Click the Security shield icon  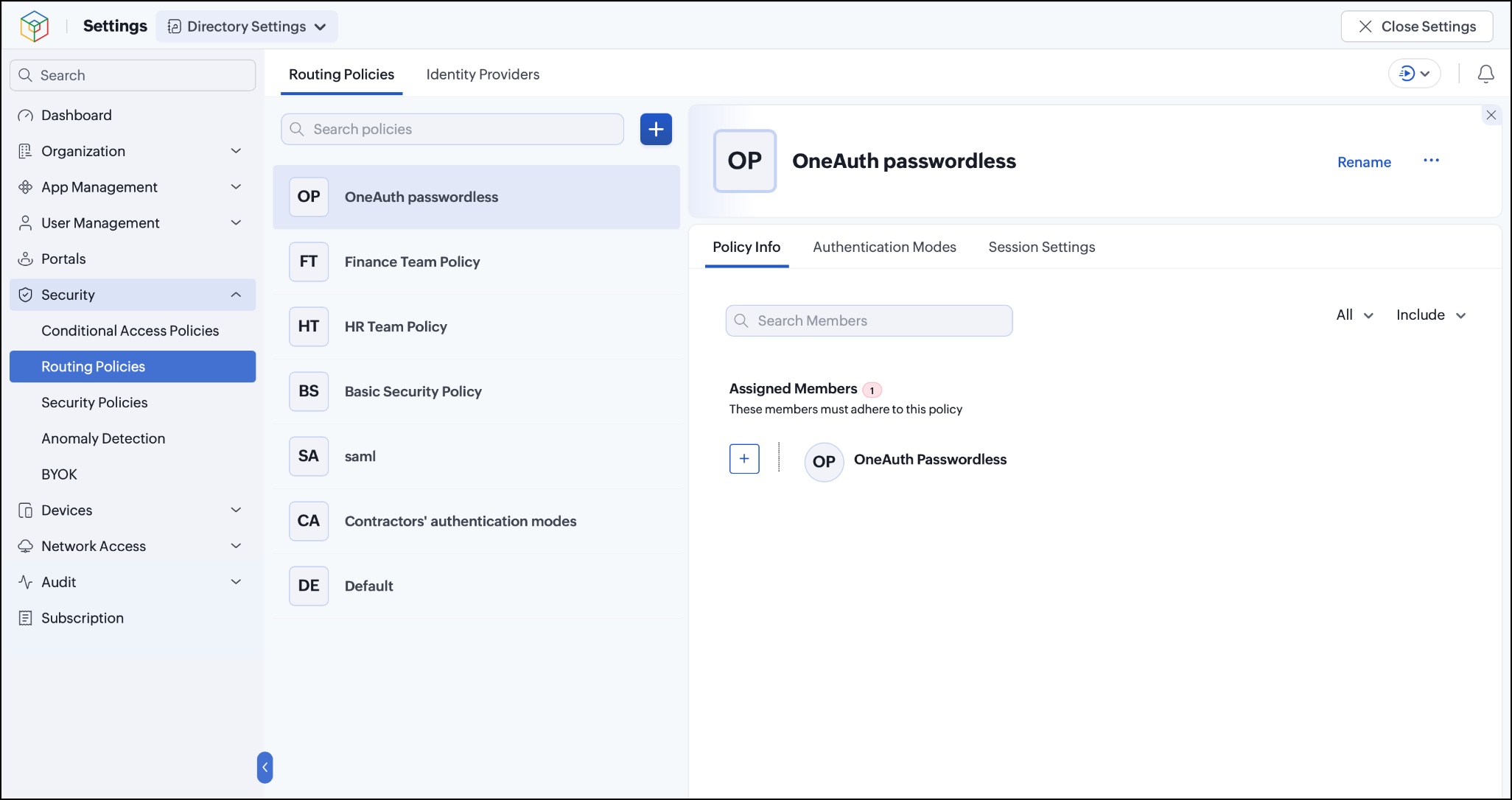click(x=25, y=295)
